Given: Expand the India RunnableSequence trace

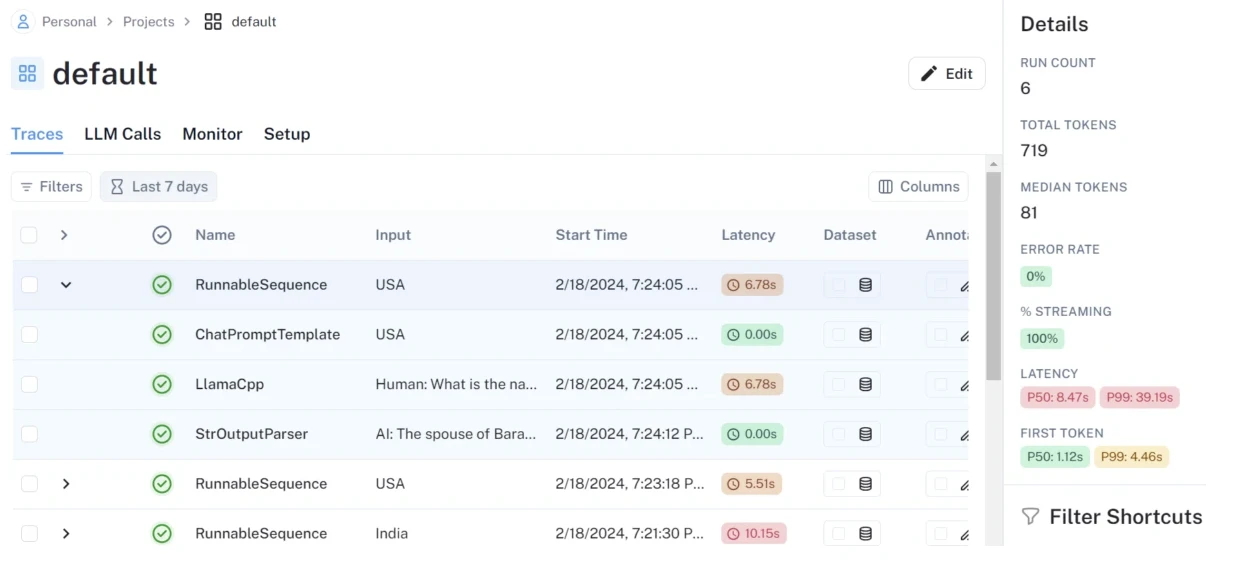Looking at the screenshot, I should pyautogui.click(x=66, y=534).
